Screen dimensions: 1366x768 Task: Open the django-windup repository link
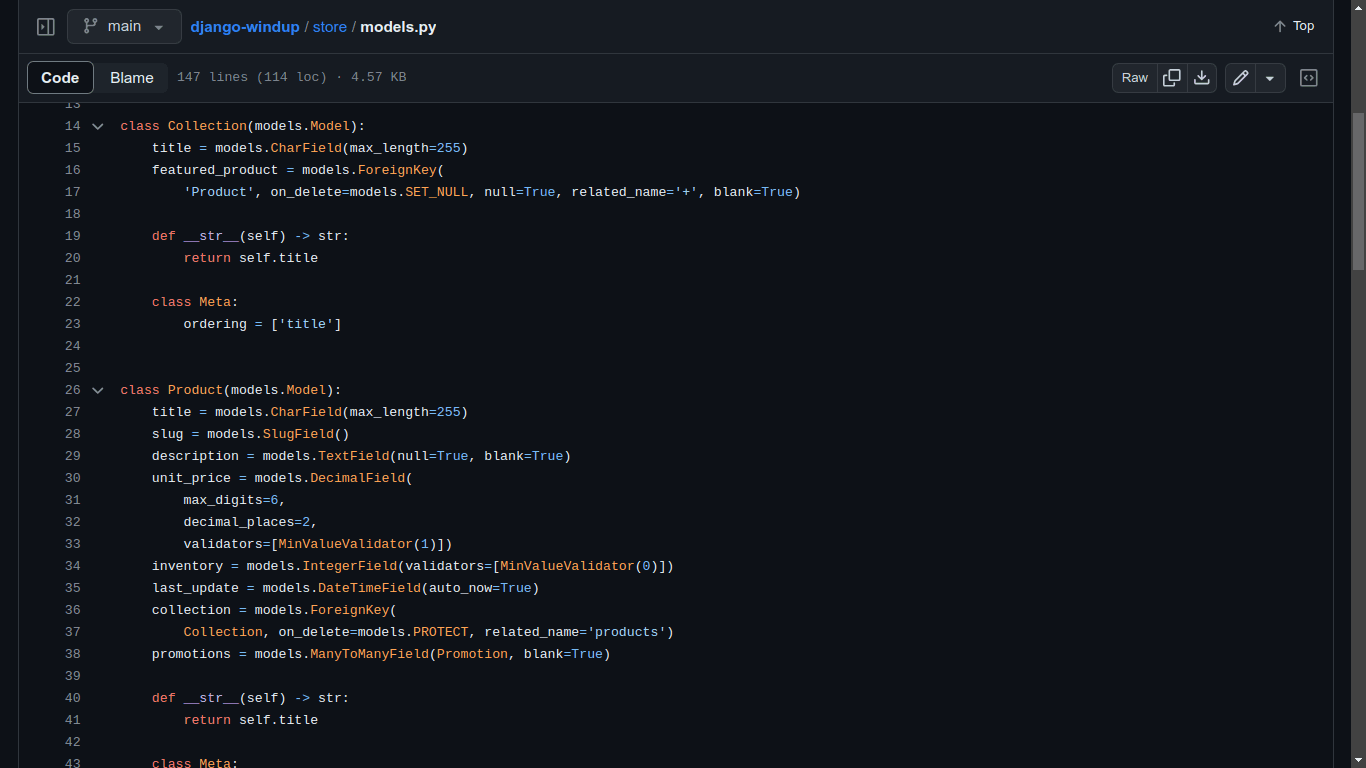coord(245,27)
